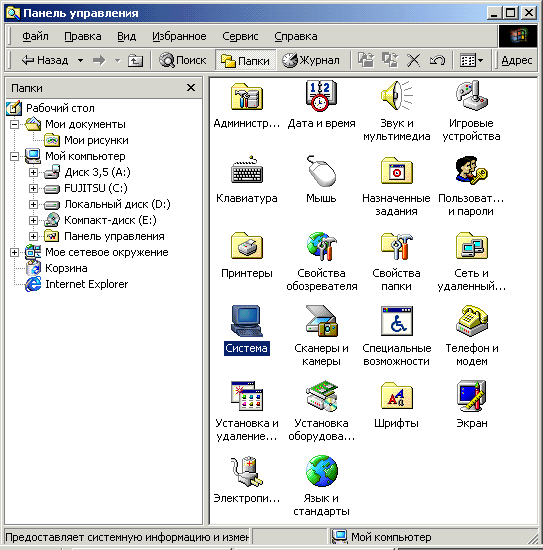Image resolution: width=543 pixels, height=550 pixels.
Task: Expand Мое сетевое окружение node
Action: coord(14,252)
